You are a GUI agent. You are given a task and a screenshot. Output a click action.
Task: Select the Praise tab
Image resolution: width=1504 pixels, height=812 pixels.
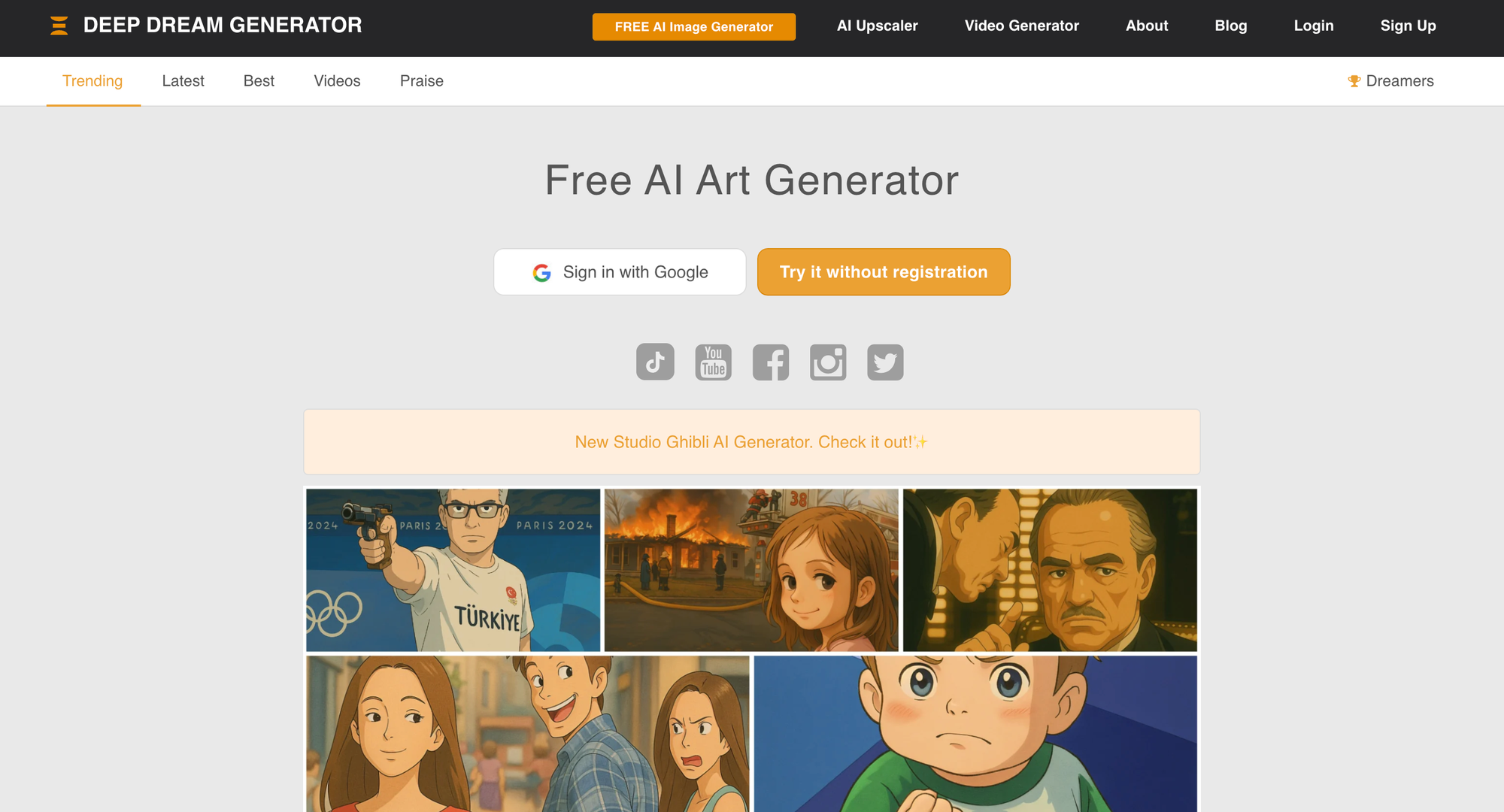(422, 81)
